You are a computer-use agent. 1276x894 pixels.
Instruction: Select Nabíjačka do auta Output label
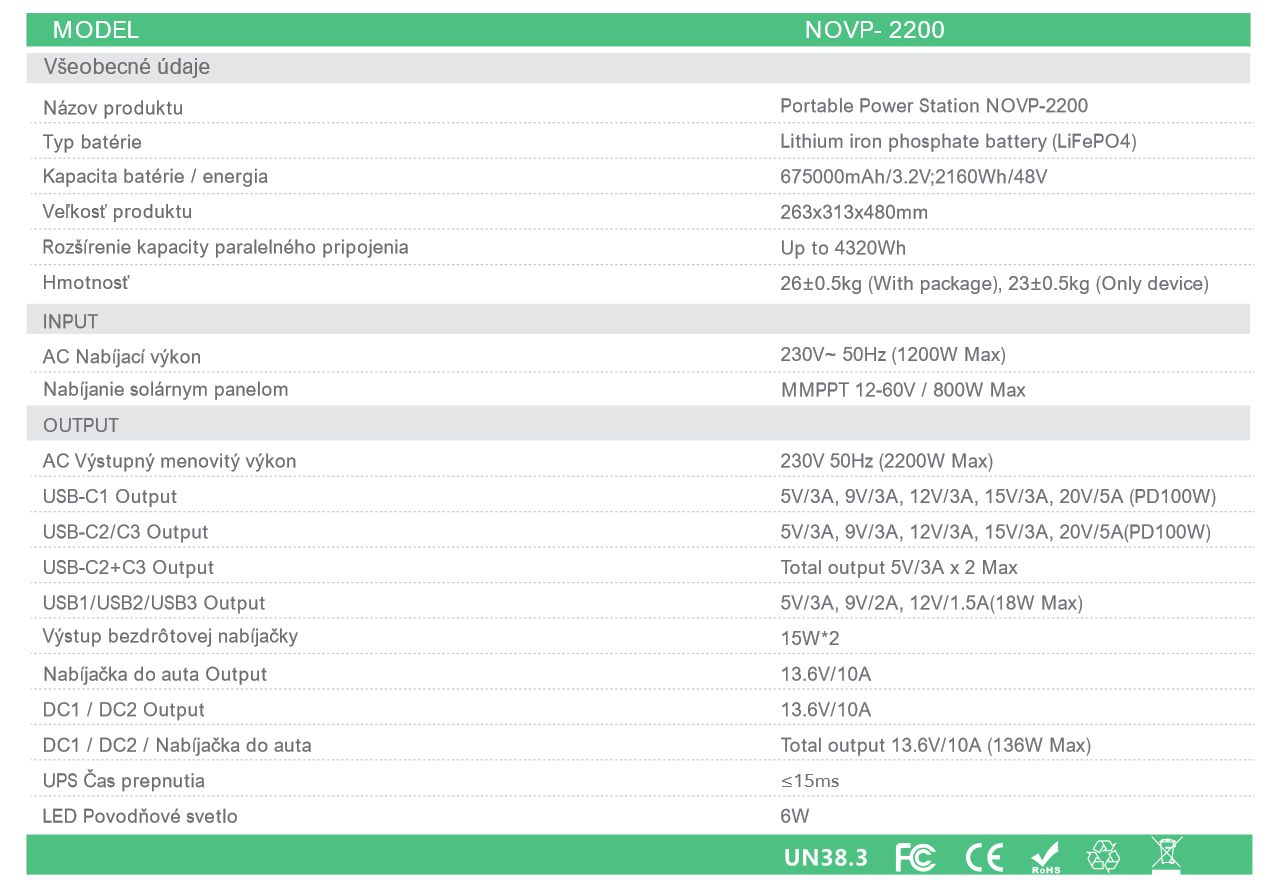[155, 674]
